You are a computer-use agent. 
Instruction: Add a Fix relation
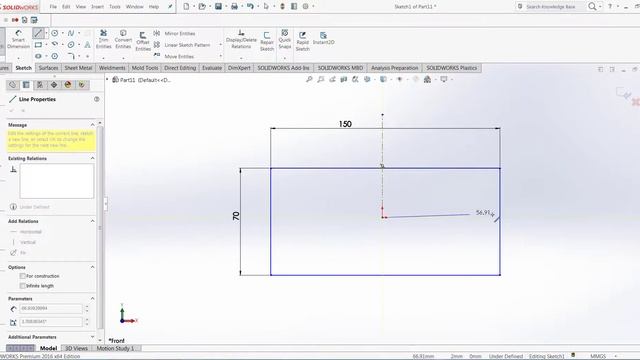pos(18,253)
